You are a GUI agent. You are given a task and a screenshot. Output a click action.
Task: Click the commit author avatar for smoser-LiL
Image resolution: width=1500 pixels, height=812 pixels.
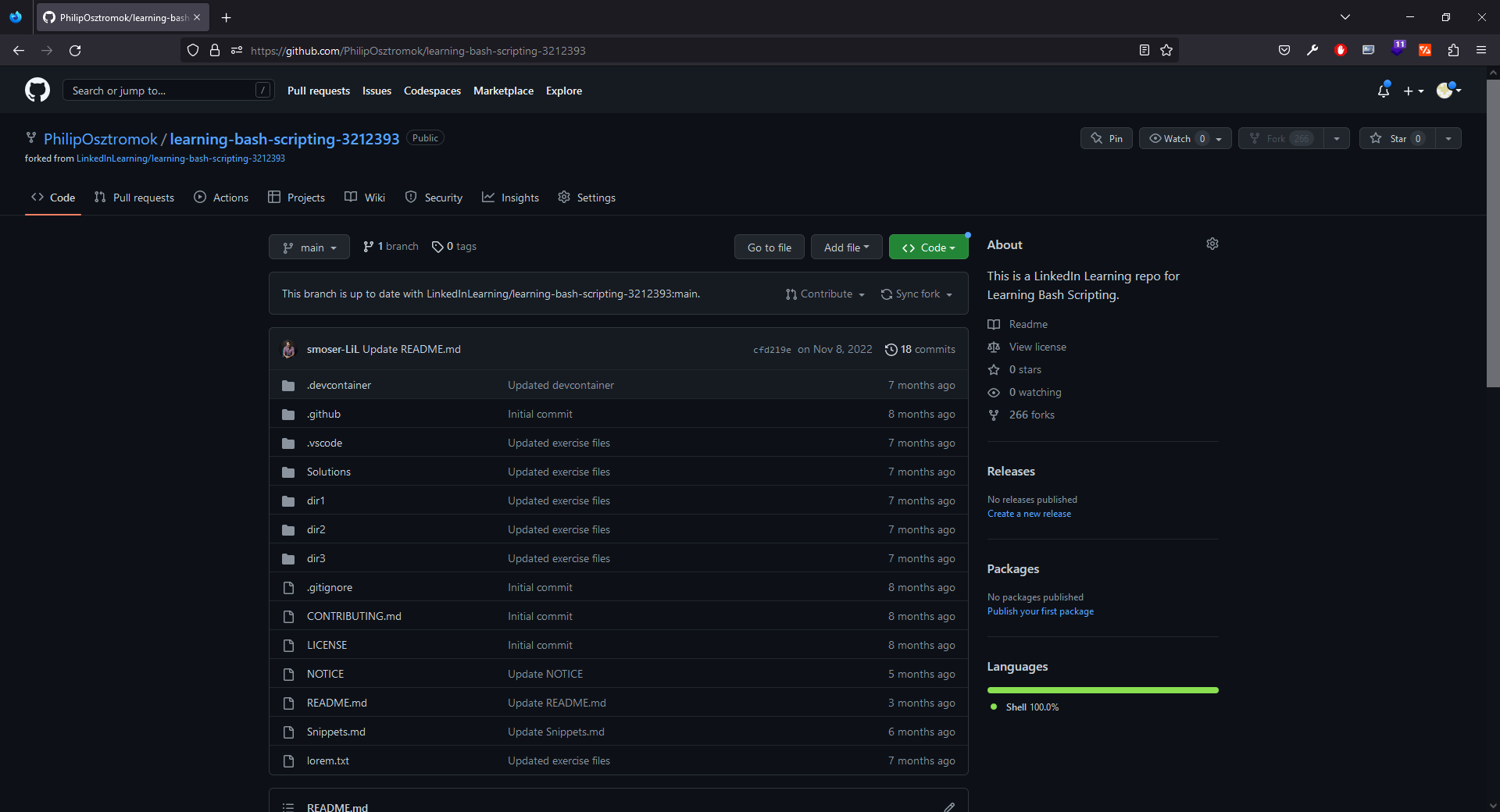[x=289, y=349]
